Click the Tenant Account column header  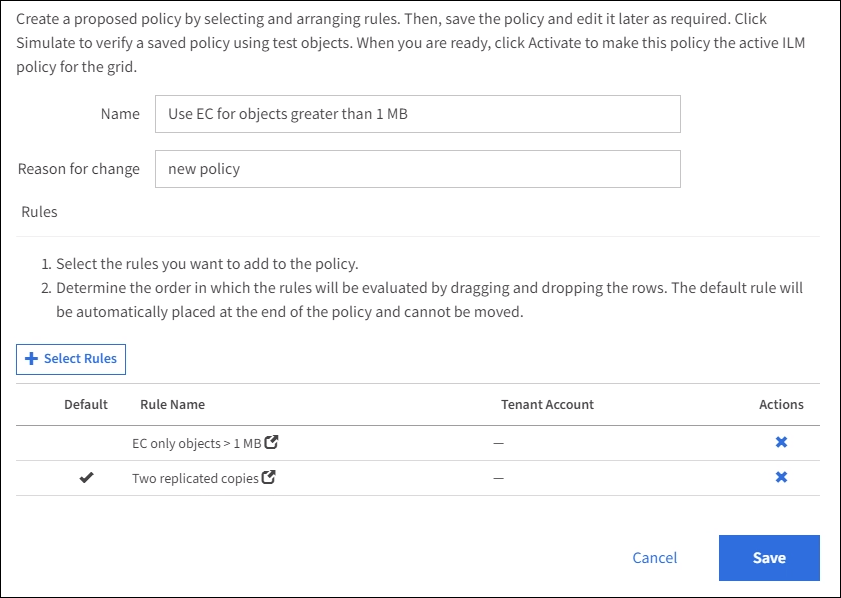pyautogui.click(x=547, y=405)
